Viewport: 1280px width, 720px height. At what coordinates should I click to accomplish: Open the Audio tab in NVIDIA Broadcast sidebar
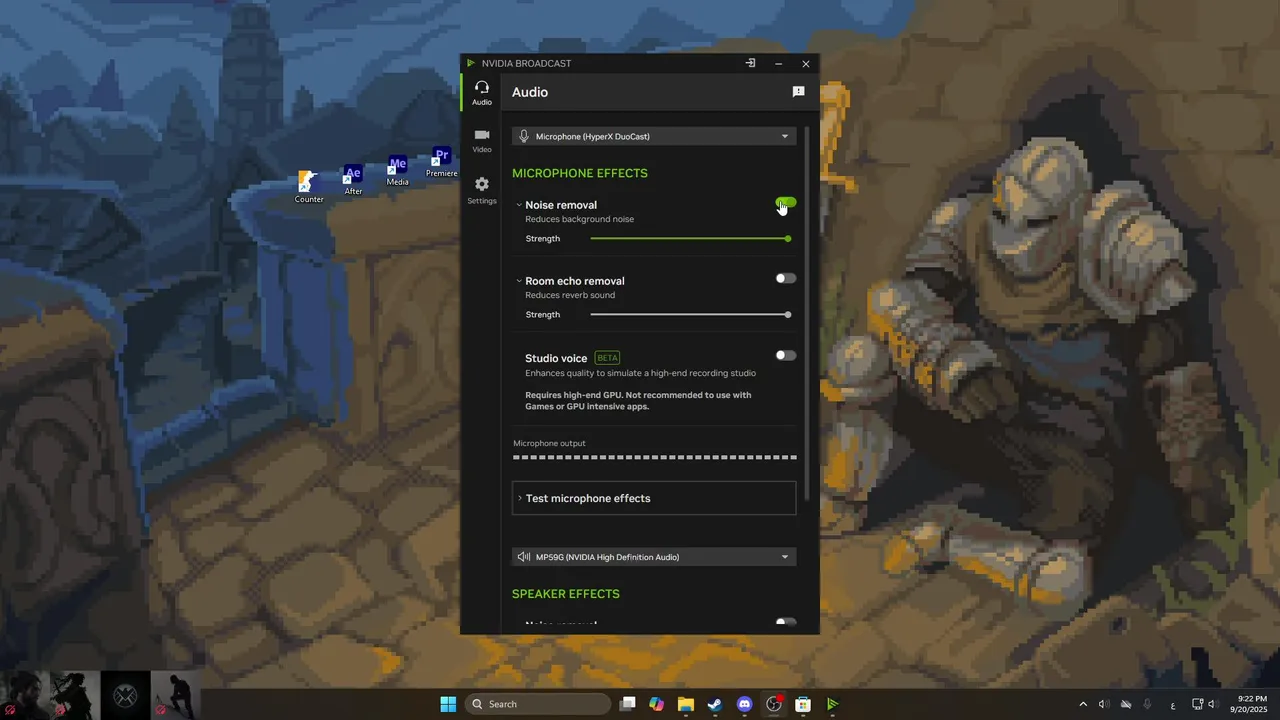coord(482,93)
